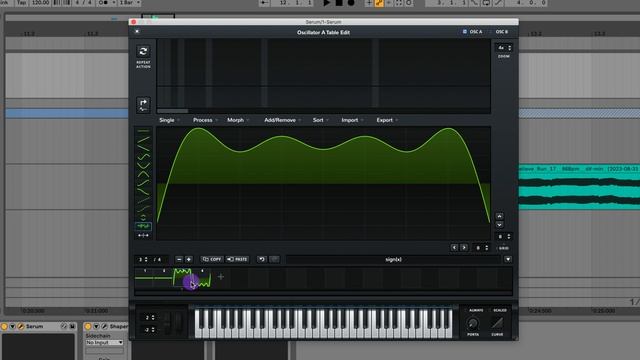Select OSC B in the table editor
Viewport: 640px width, 360px height.
point(502,31)
